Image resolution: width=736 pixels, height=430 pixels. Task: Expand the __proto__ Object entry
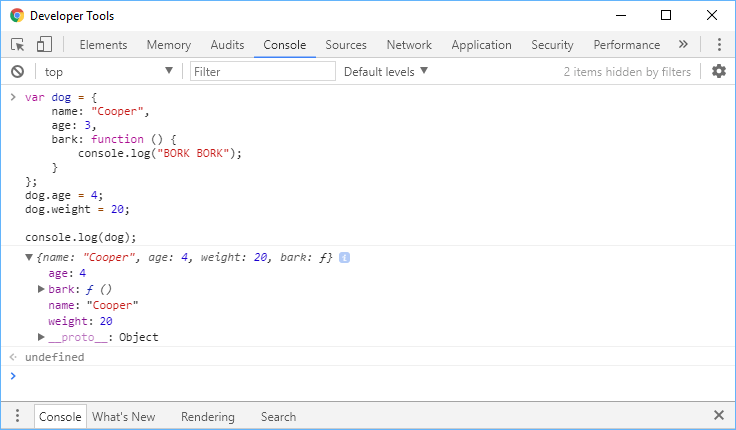41,337
